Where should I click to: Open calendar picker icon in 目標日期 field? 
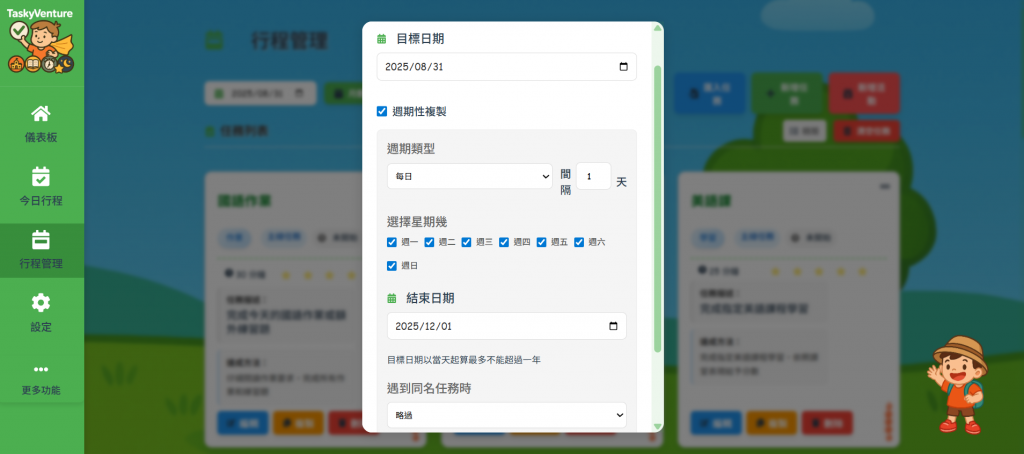click(x=623, y=67)
